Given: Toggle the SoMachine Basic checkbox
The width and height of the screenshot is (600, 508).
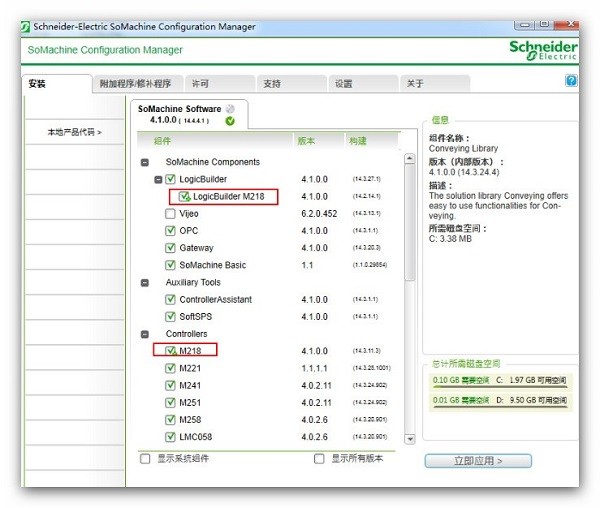Looking at the screenshot, I should (x=170, y=265).
